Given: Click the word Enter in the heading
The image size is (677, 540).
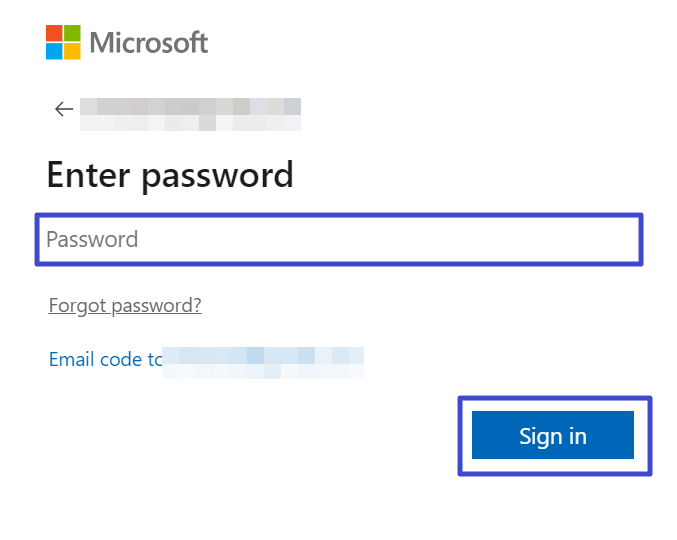Looking at the screenshot, I should tap(88, 175).
